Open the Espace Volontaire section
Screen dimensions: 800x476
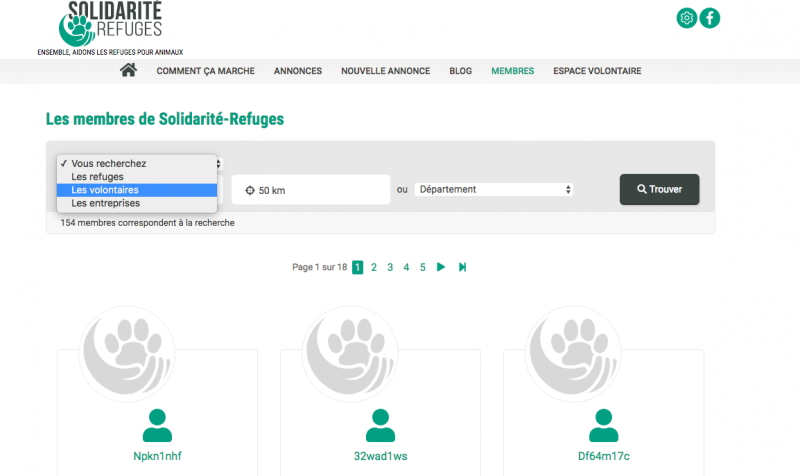(x=597, y=71)
